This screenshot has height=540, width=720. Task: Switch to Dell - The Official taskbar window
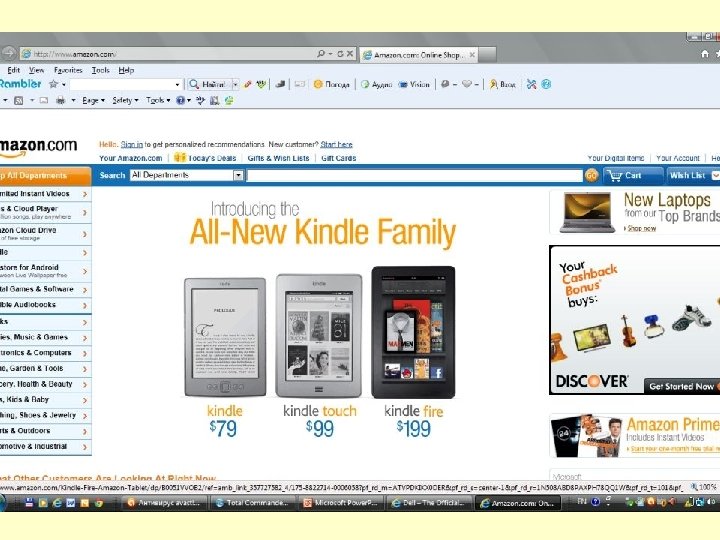click(x=430, y=503)
